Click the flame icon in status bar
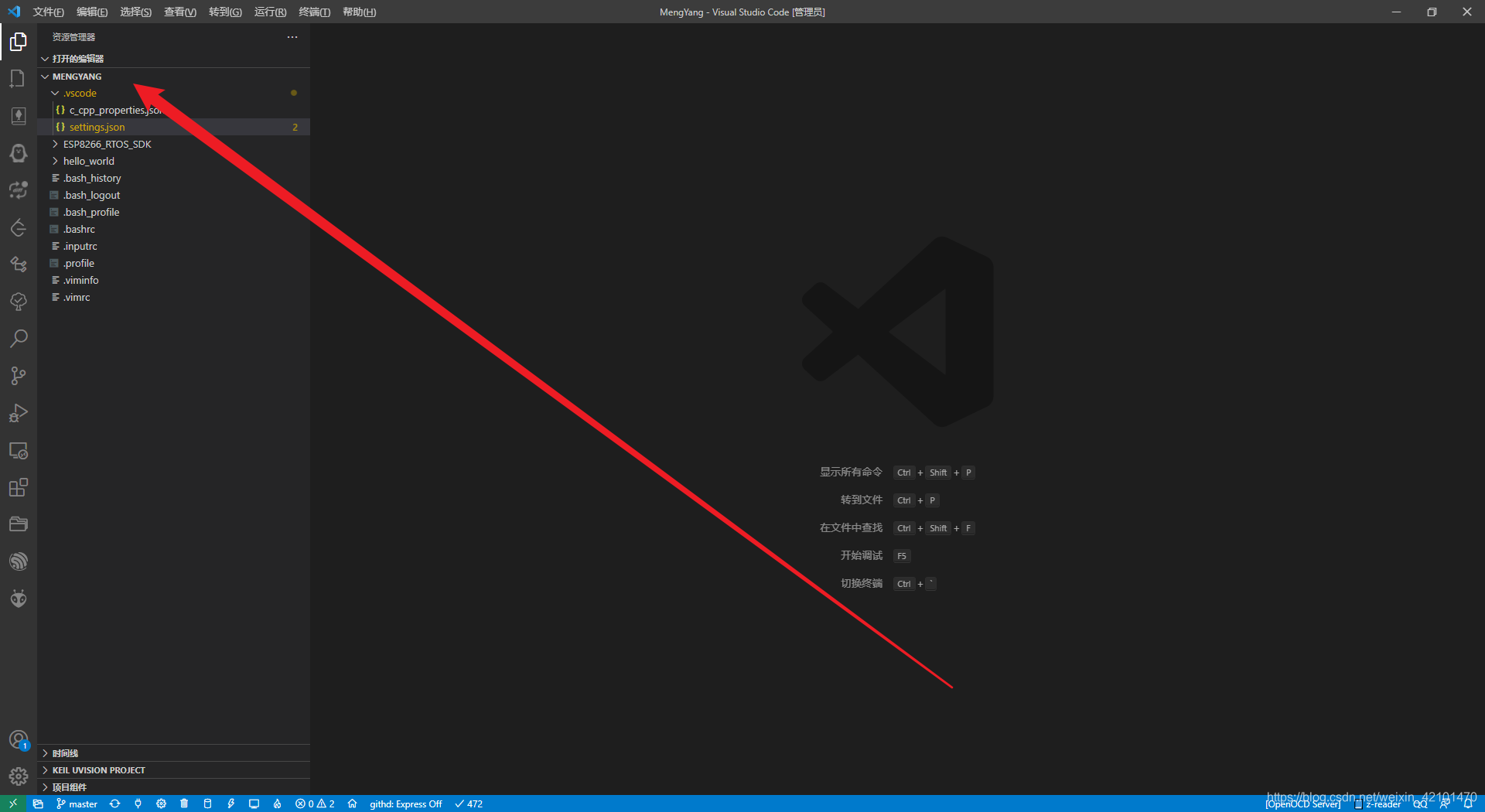 point(277,803)
